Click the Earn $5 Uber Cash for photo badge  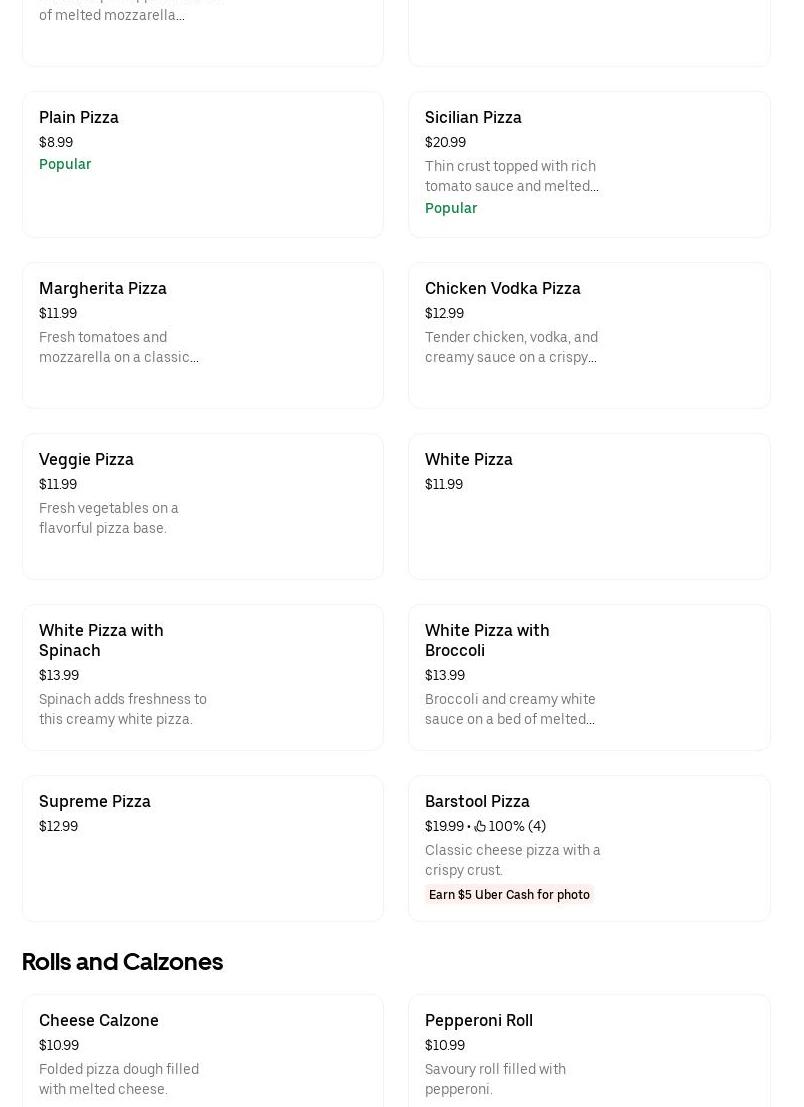click(509, 894)
